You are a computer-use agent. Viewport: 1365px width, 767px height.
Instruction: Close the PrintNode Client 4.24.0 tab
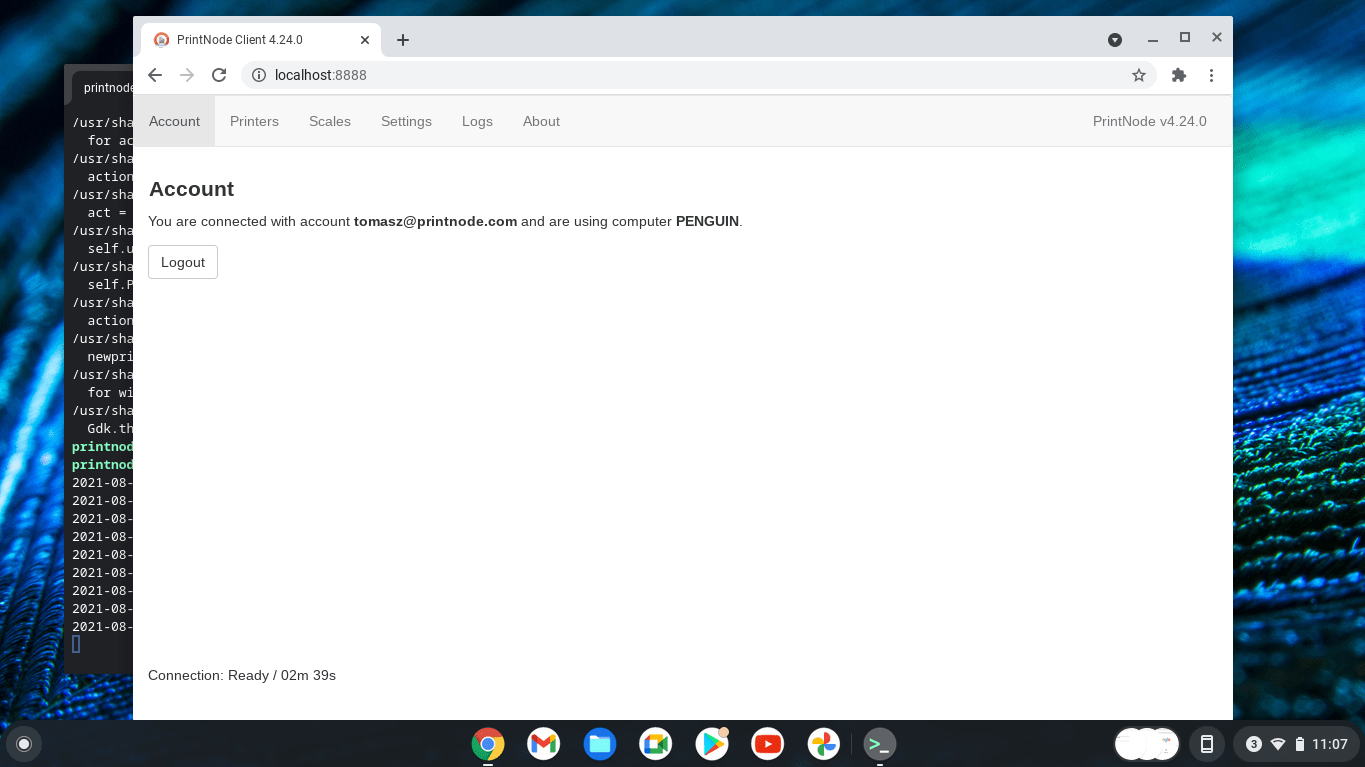tap(365, 40)
